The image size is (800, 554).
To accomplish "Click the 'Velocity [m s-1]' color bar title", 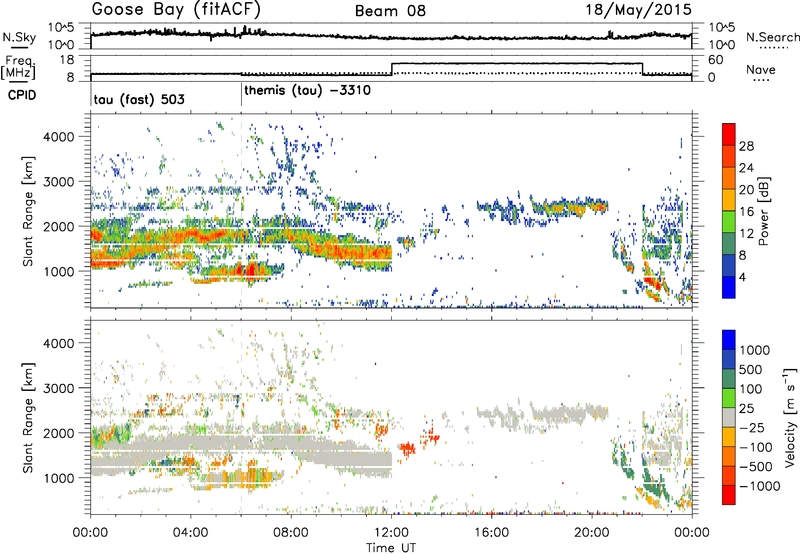I will tap(790, 417).
